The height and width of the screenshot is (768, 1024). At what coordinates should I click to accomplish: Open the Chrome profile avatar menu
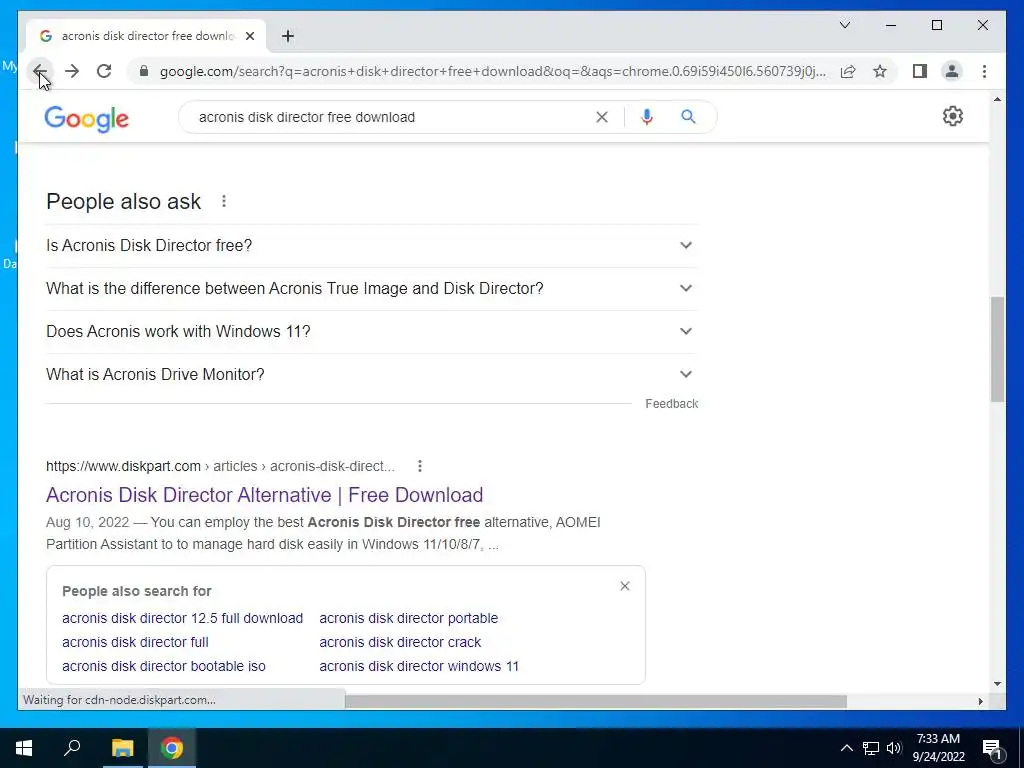click(x=952, y=71)
